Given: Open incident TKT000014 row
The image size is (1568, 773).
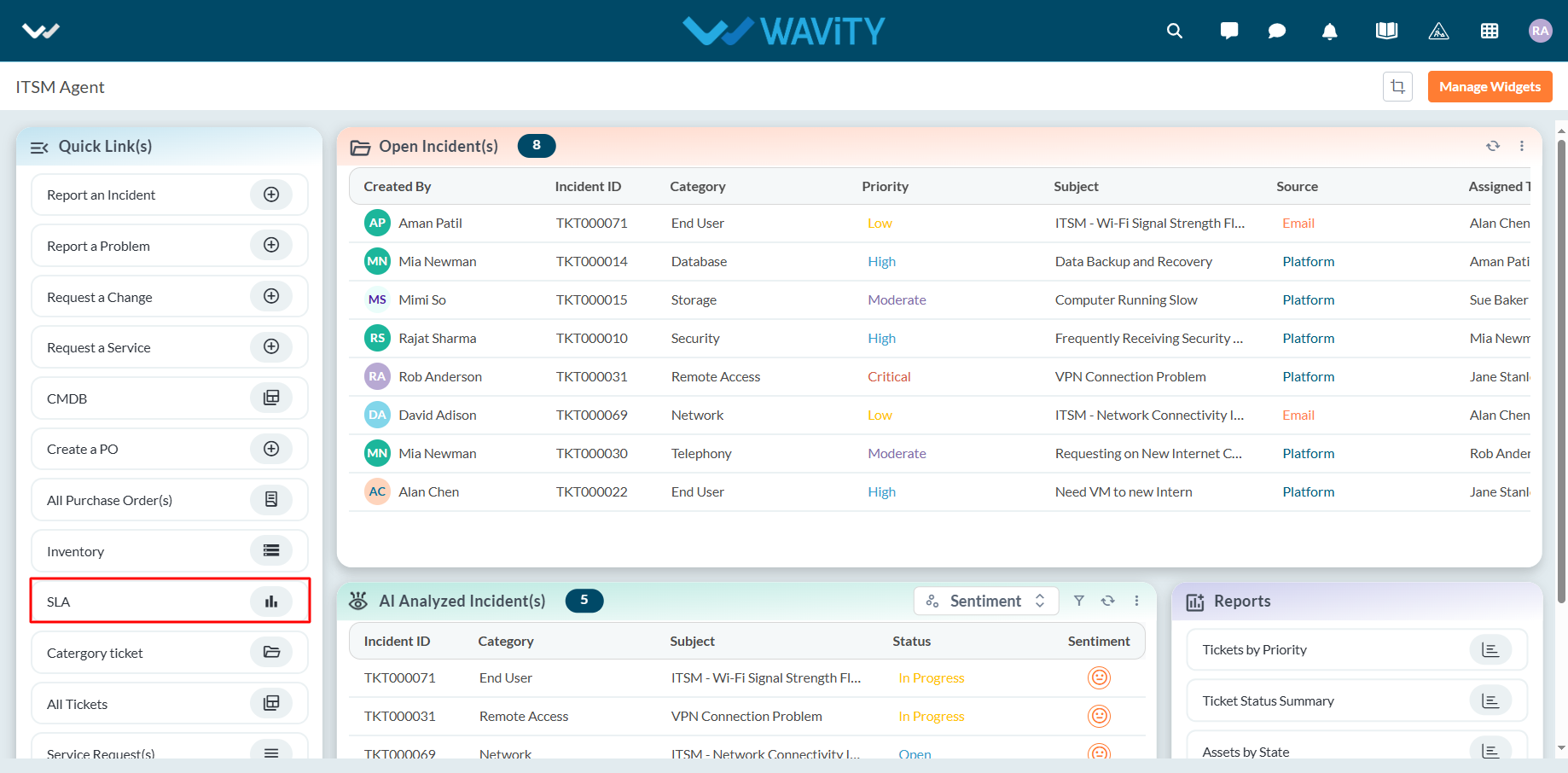Looking at the screenshot, I should coord(939,261).
